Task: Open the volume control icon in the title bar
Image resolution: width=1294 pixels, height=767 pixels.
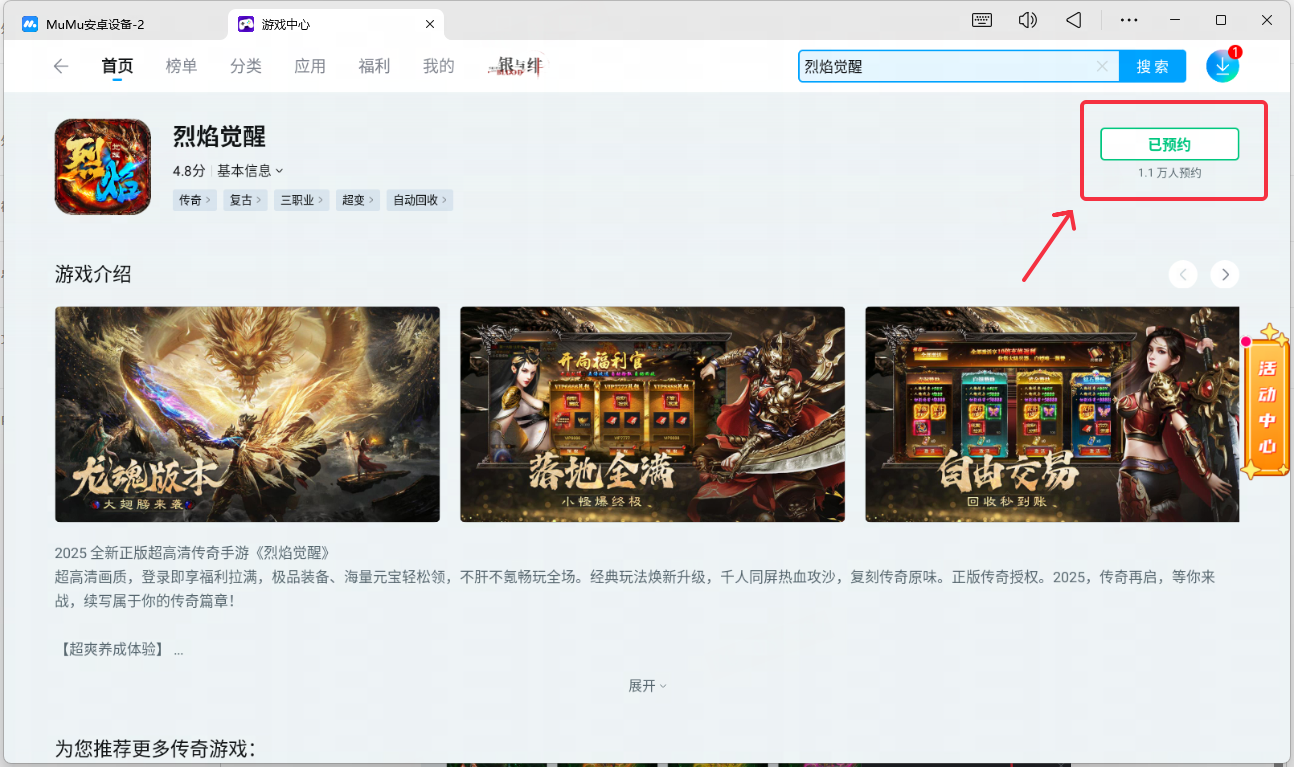Action: tap(1027, 20)
